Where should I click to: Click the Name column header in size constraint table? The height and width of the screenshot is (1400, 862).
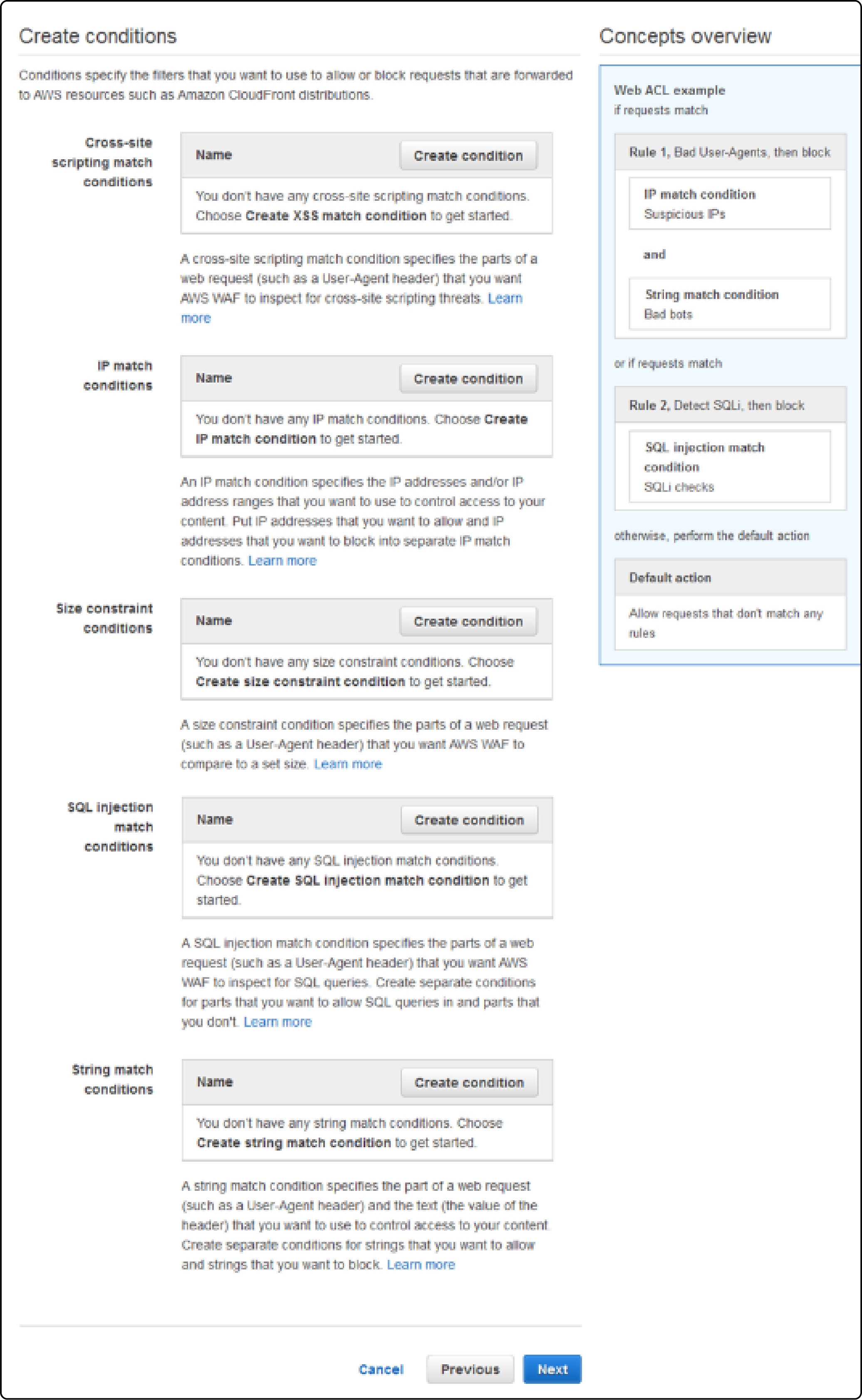214,621
